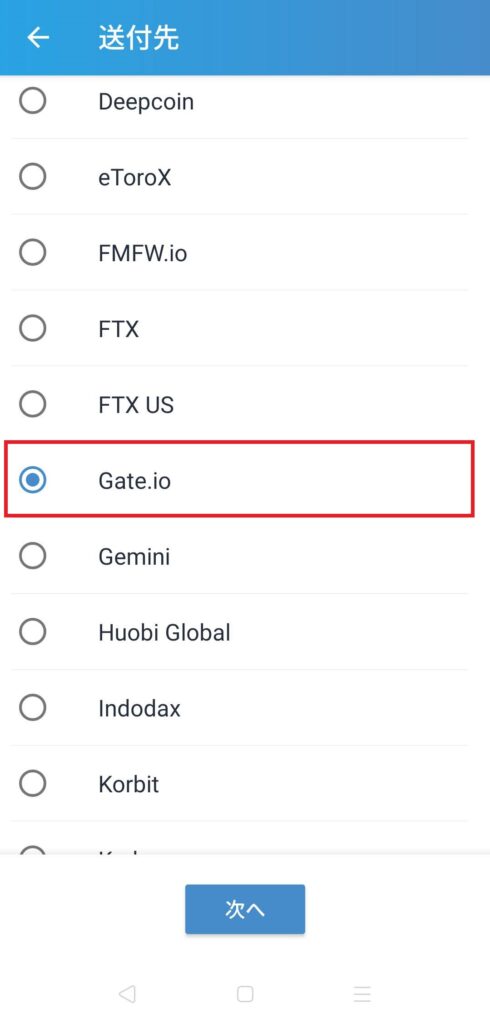This screenshot has width=490, height=1024.
Task: Tap the Huobi Global label text
Action: pos(164,632)
